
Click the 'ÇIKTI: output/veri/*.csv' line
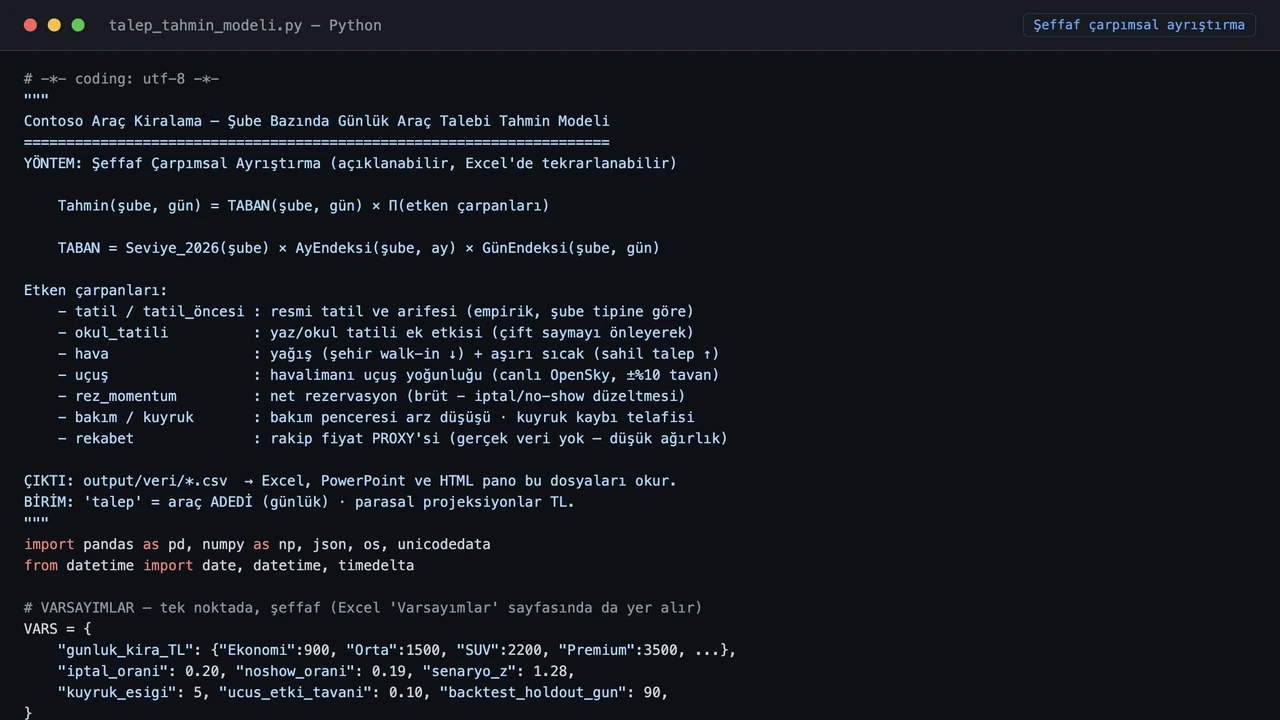350,481
